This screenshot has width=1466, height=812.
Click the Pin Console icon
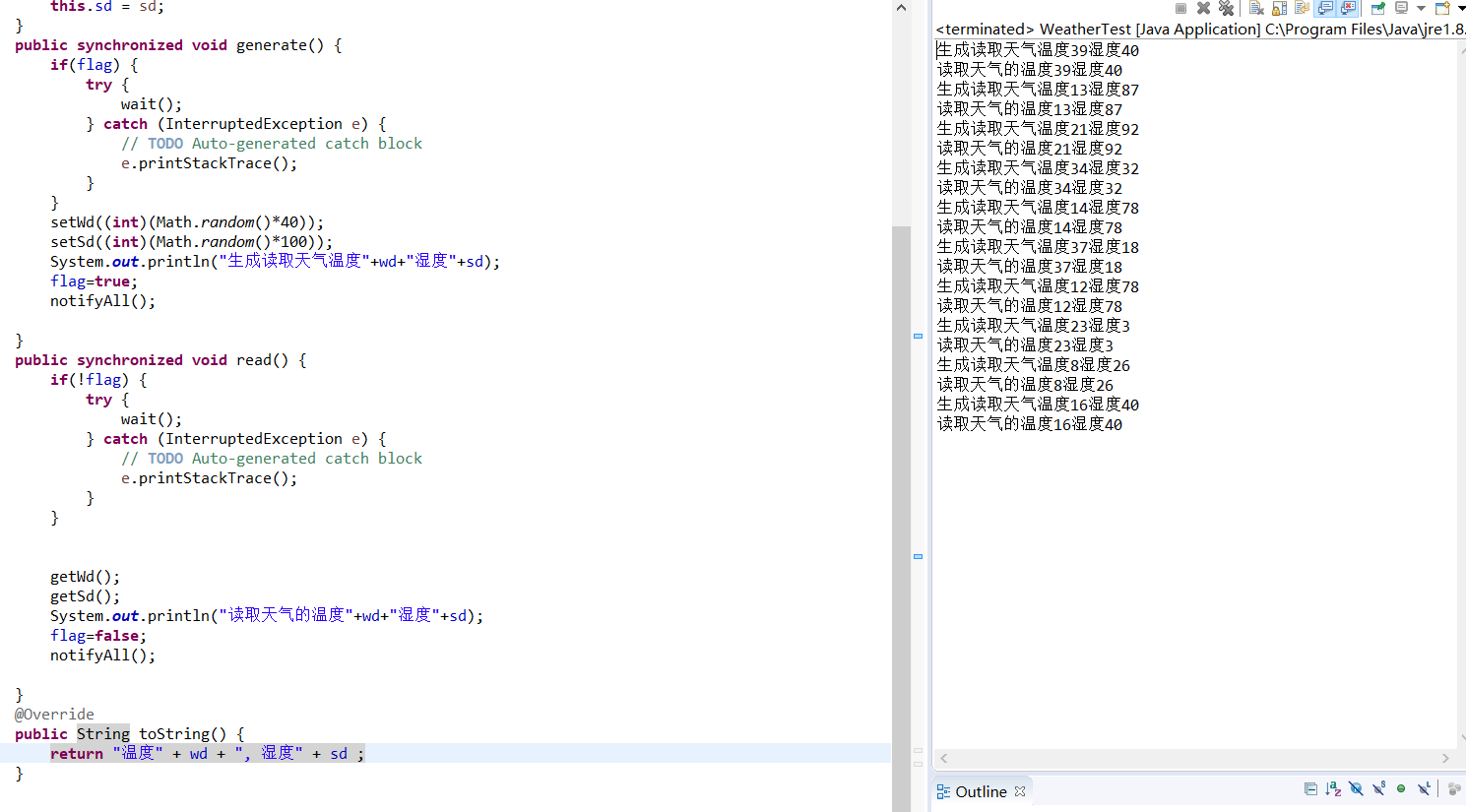coord(1377,8)
